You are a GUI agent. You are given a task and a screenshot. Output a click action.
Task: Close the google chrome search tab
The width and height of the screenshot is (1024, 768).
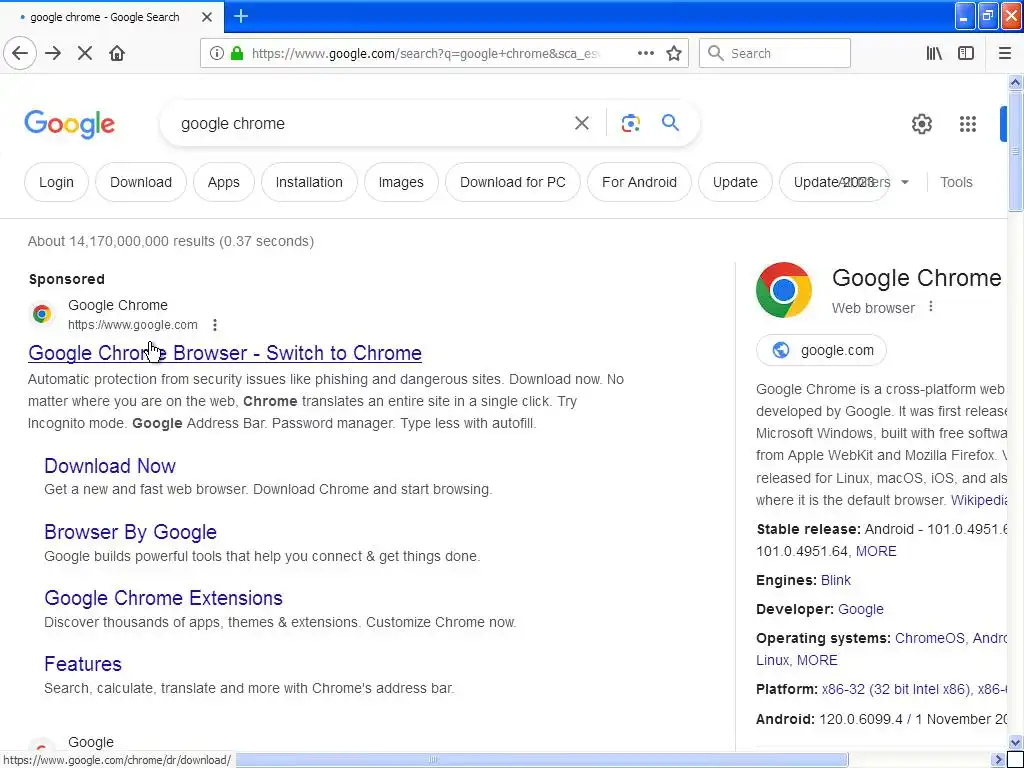[x=207, y=17]
